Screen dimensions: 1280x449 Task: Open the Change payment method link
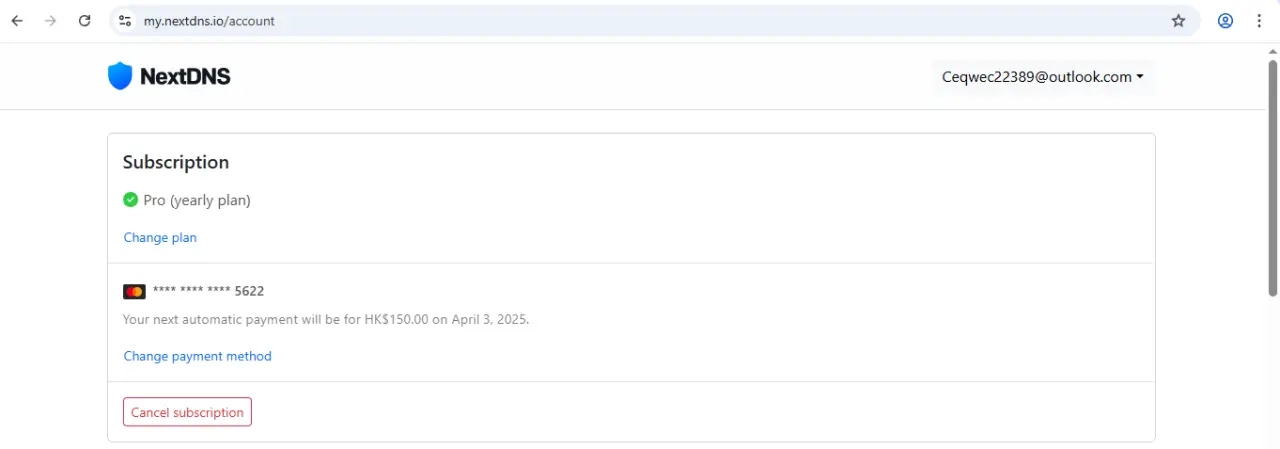(x=197, y=356)
